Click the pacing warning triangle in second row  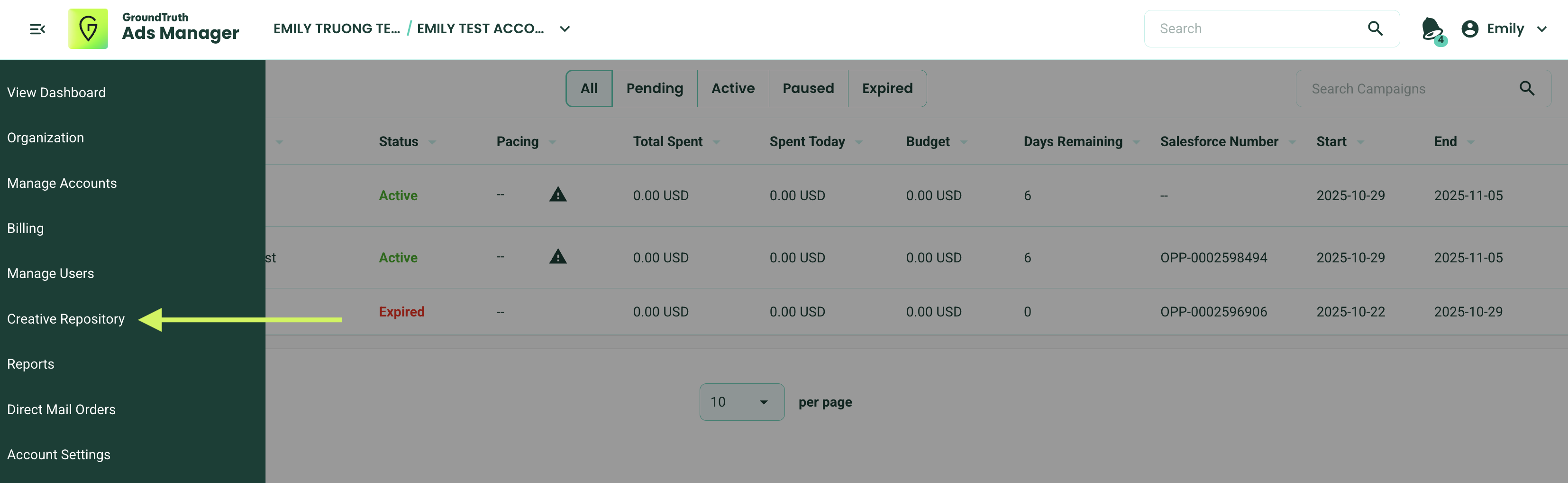[x=557, y=257]
